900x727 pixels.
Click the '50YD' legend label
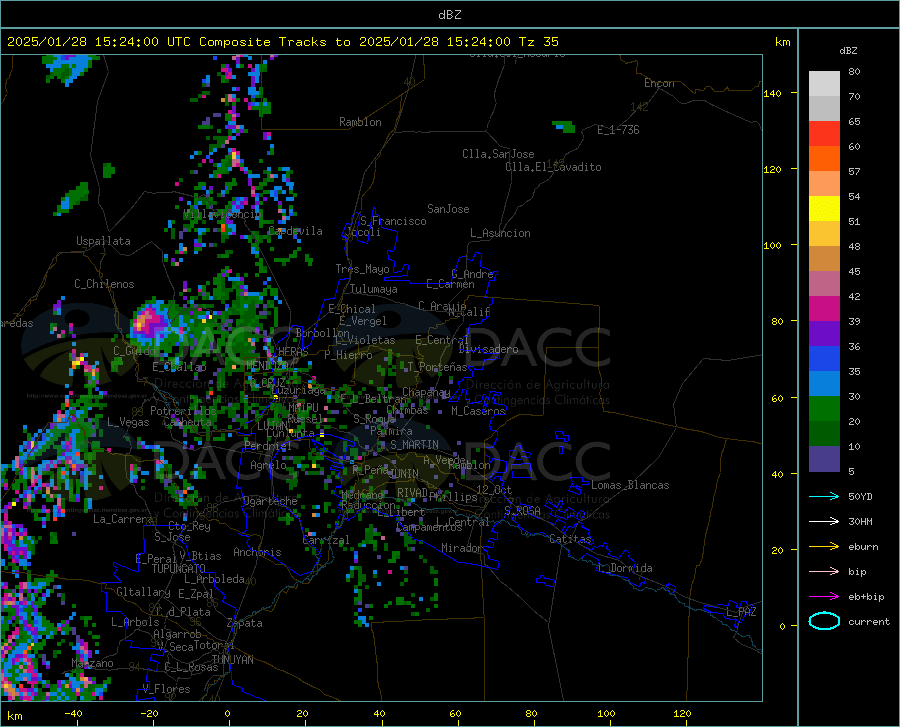pyautogui.click(x=860, y=496)
